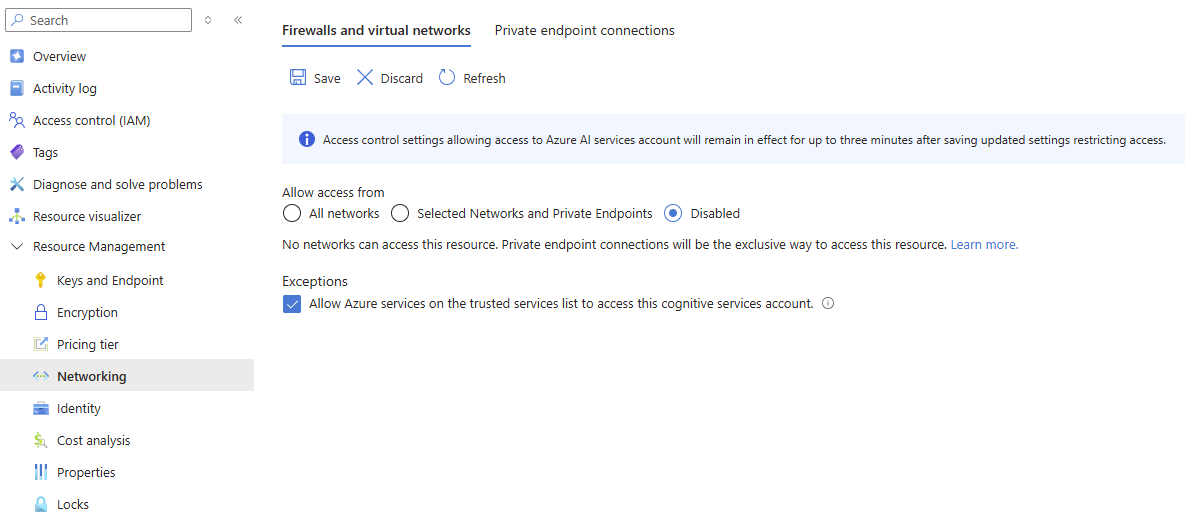Open Encryption via its lock icon
This screenshot has width=1185, height=523.
[41, 313]
